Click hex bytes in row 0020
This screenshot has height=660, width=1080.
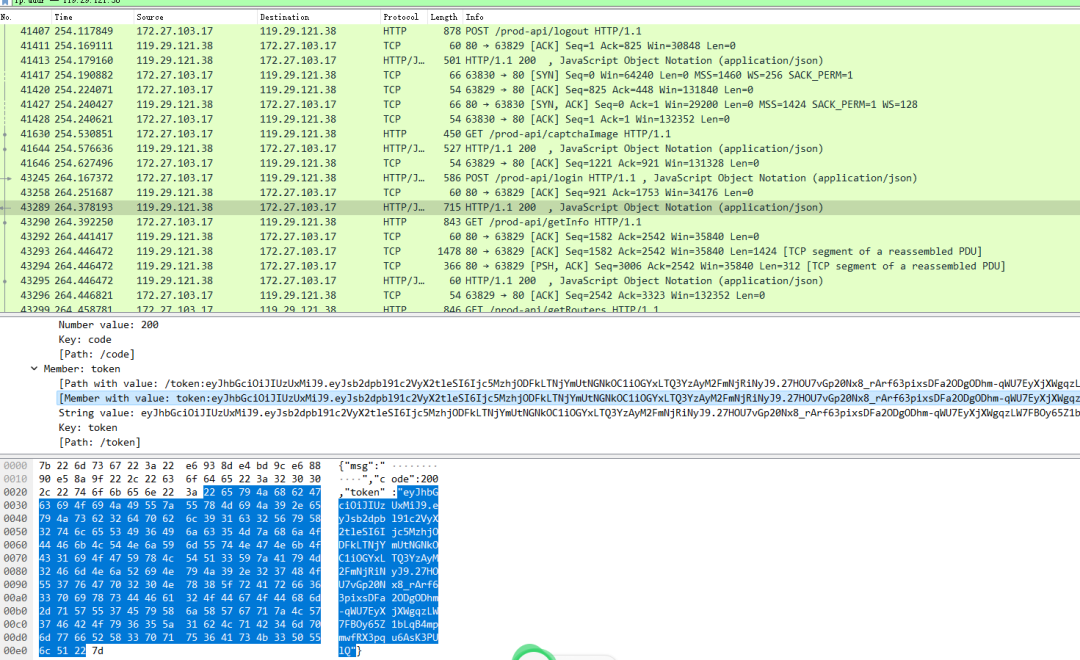click(180, 492)
